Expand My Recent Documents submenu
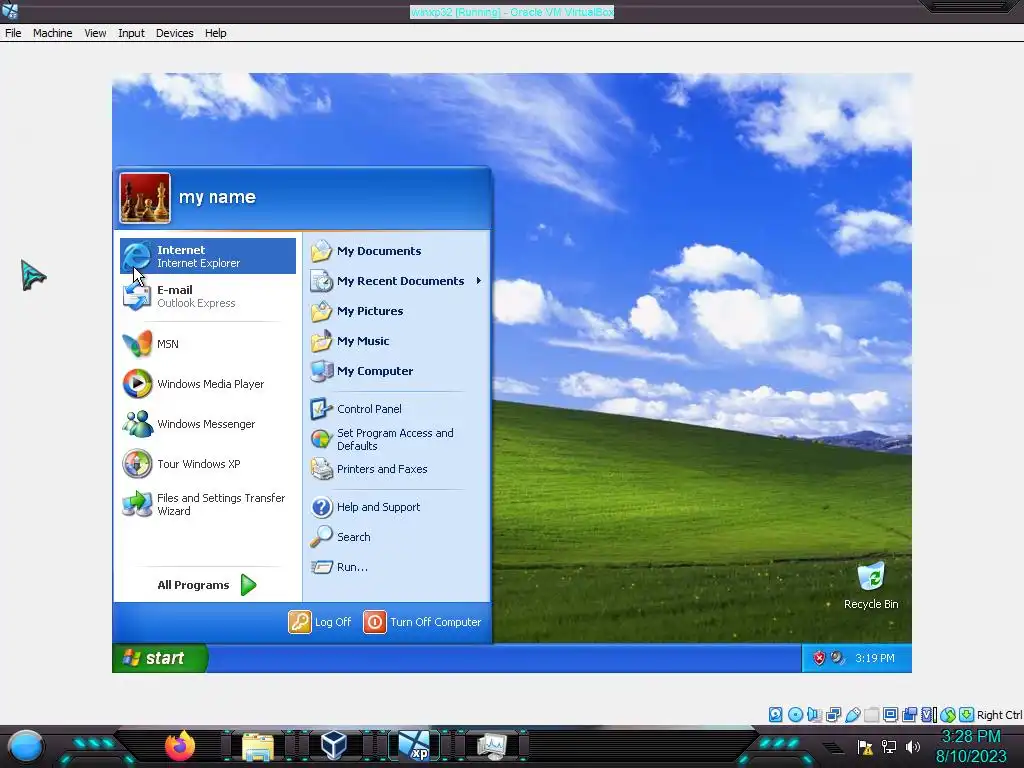The height and width of the screenshot is (768, 1024). pyautogui.click(x=396, y=281)
